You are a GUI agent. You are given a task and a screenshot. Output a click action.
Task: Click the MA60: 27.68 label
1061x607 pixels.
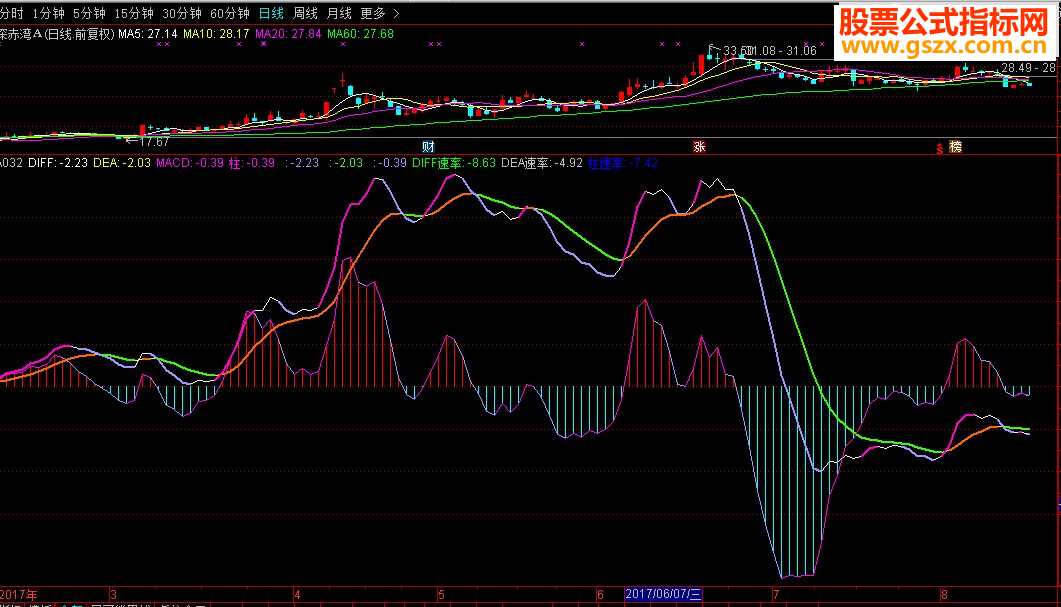[x=360, y=34]
